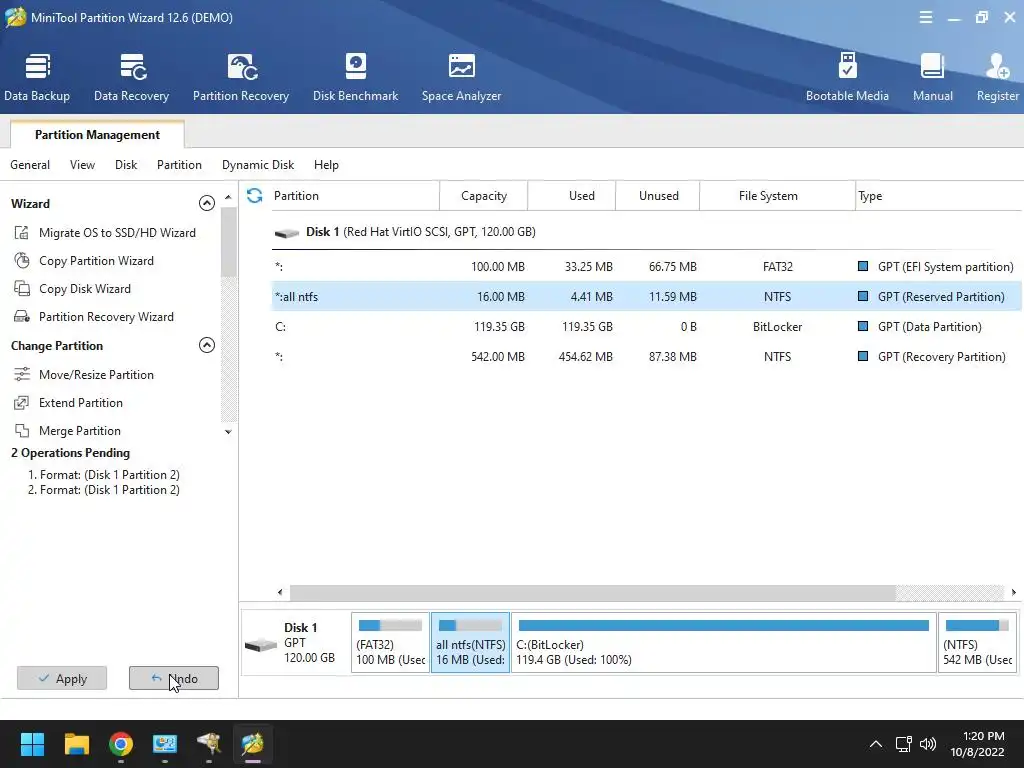Click second pending Format operation

[104, 490]
